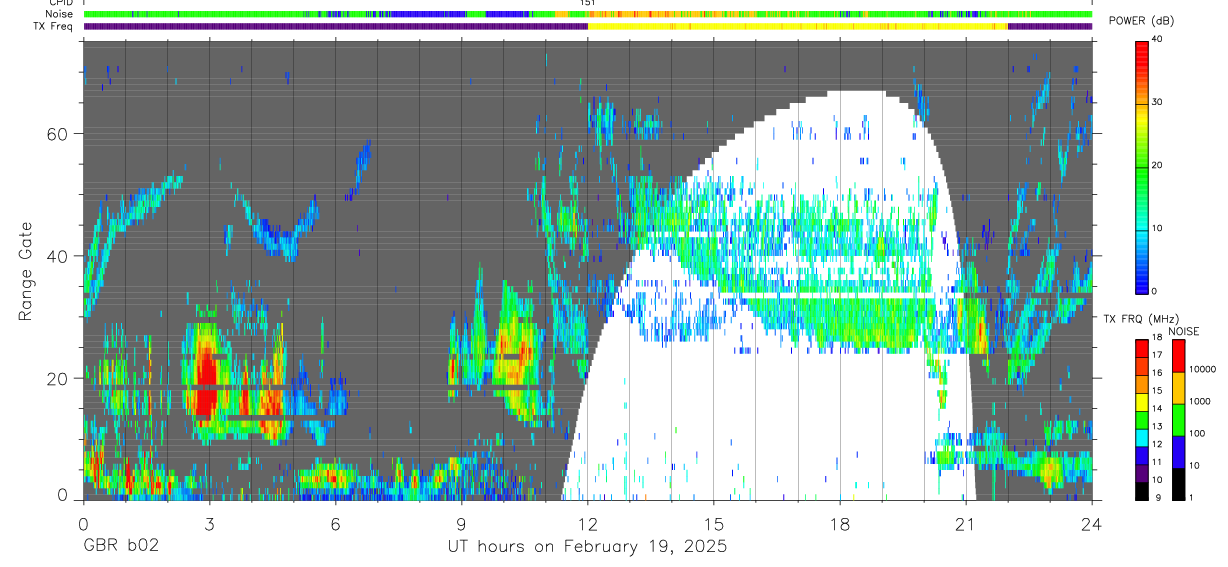Click x-axis tick label '24'
1228x567 pixels.
(x=1092, y=523)
